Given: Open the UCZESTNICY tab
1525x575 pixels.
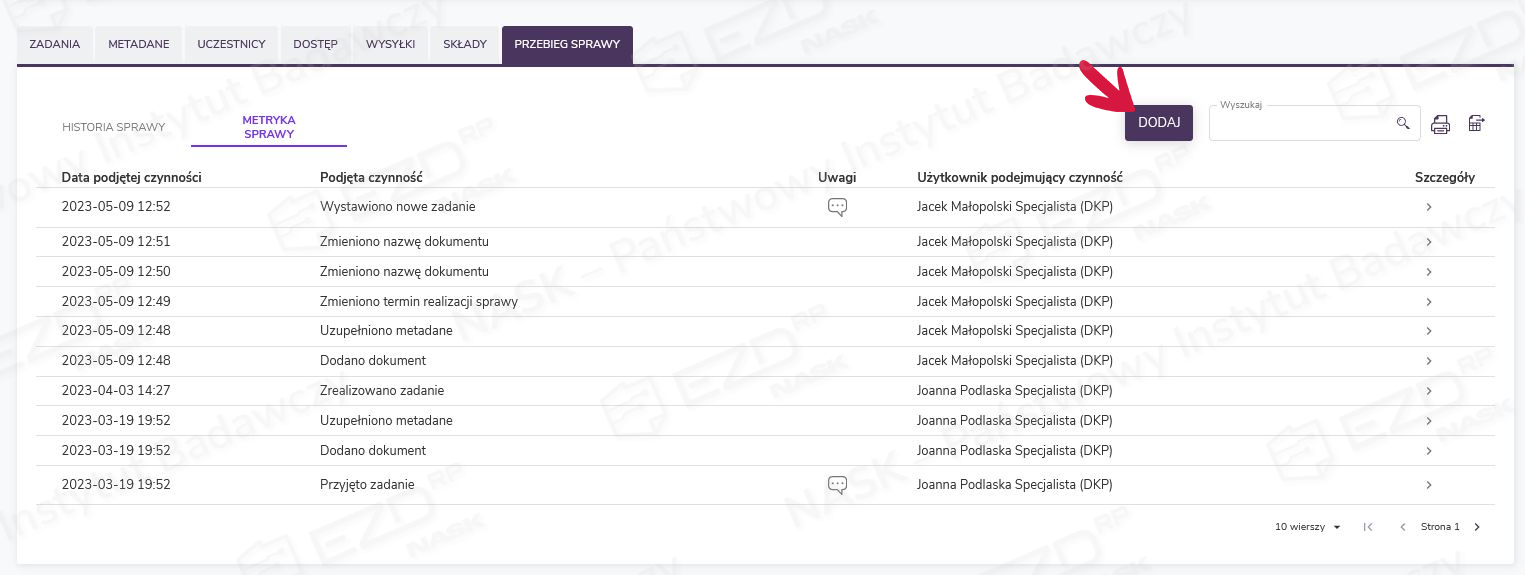Looking at the screenshot, I should (x=231, y=45).
